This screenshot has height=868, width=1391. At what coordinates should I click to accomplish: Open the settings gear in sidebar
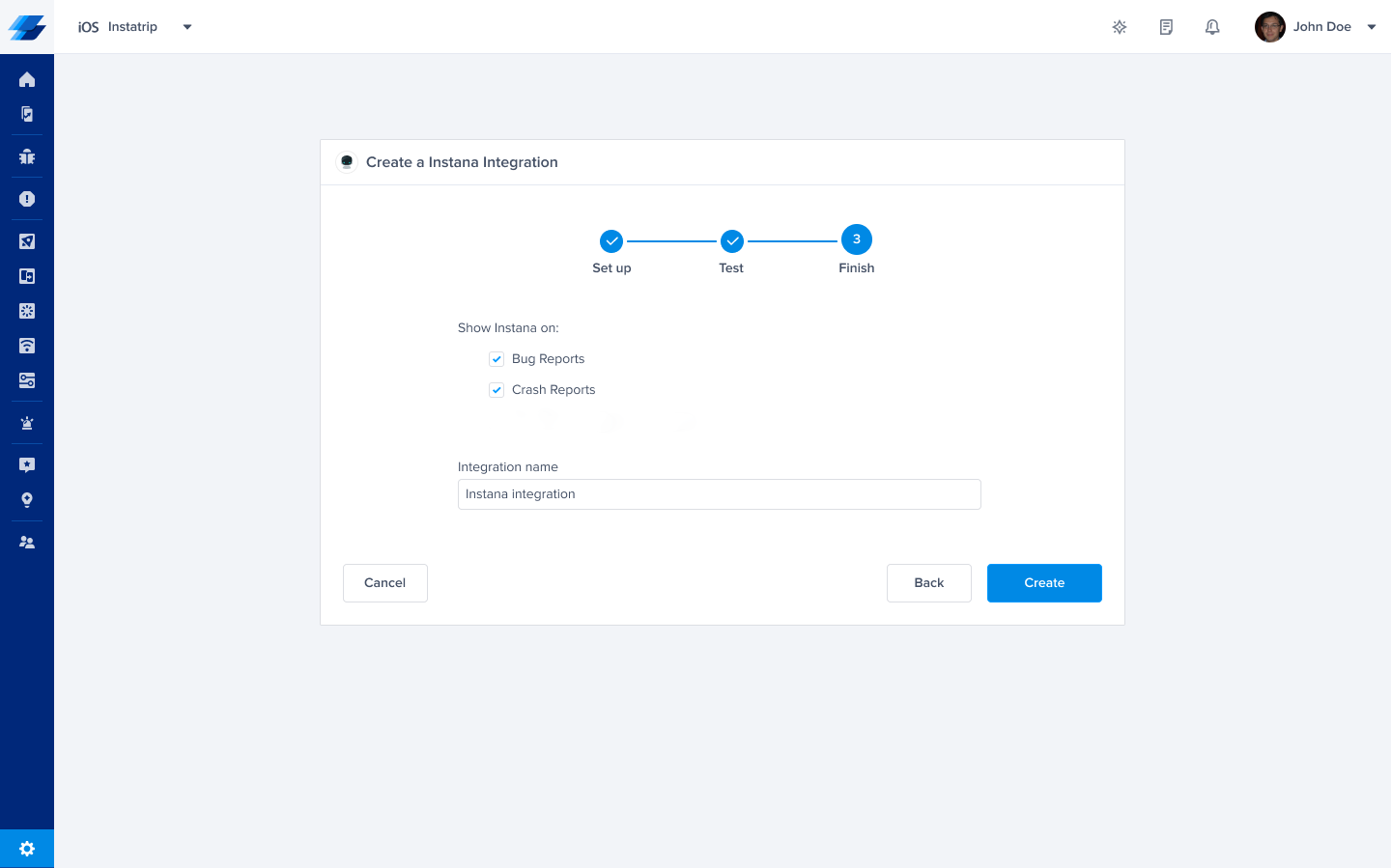27,849
